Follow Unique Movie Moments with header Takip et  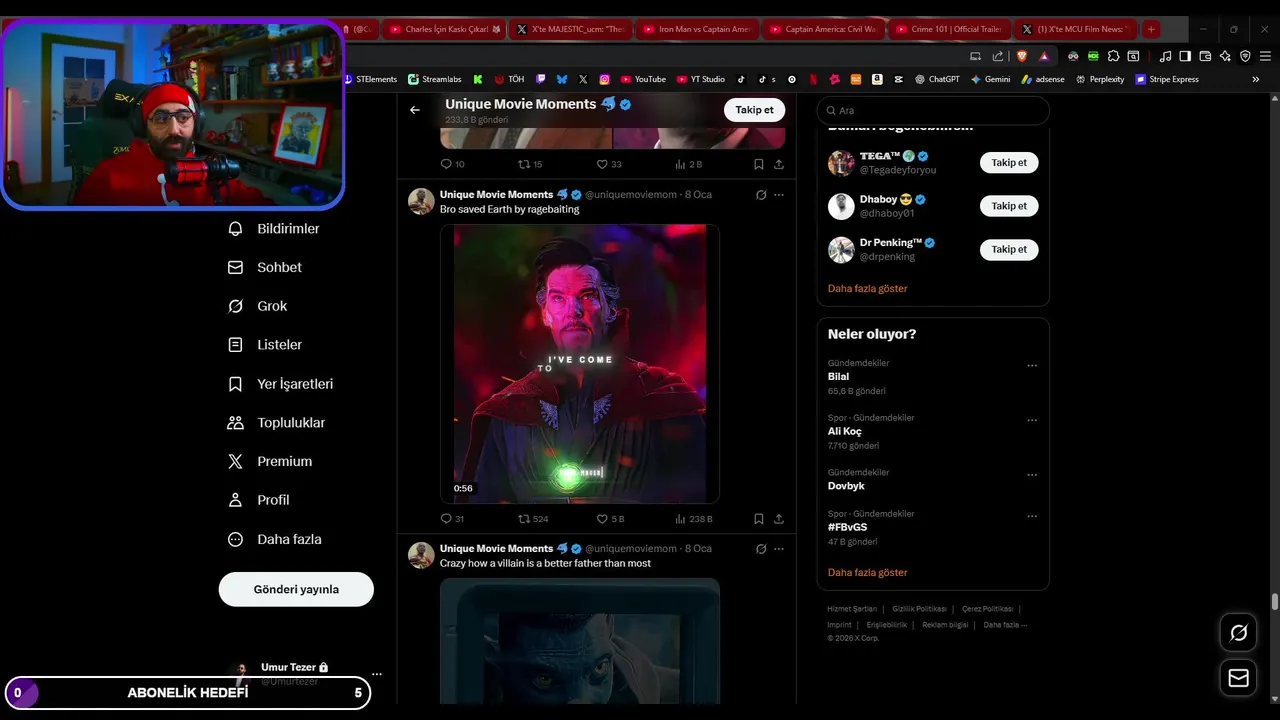754,110
